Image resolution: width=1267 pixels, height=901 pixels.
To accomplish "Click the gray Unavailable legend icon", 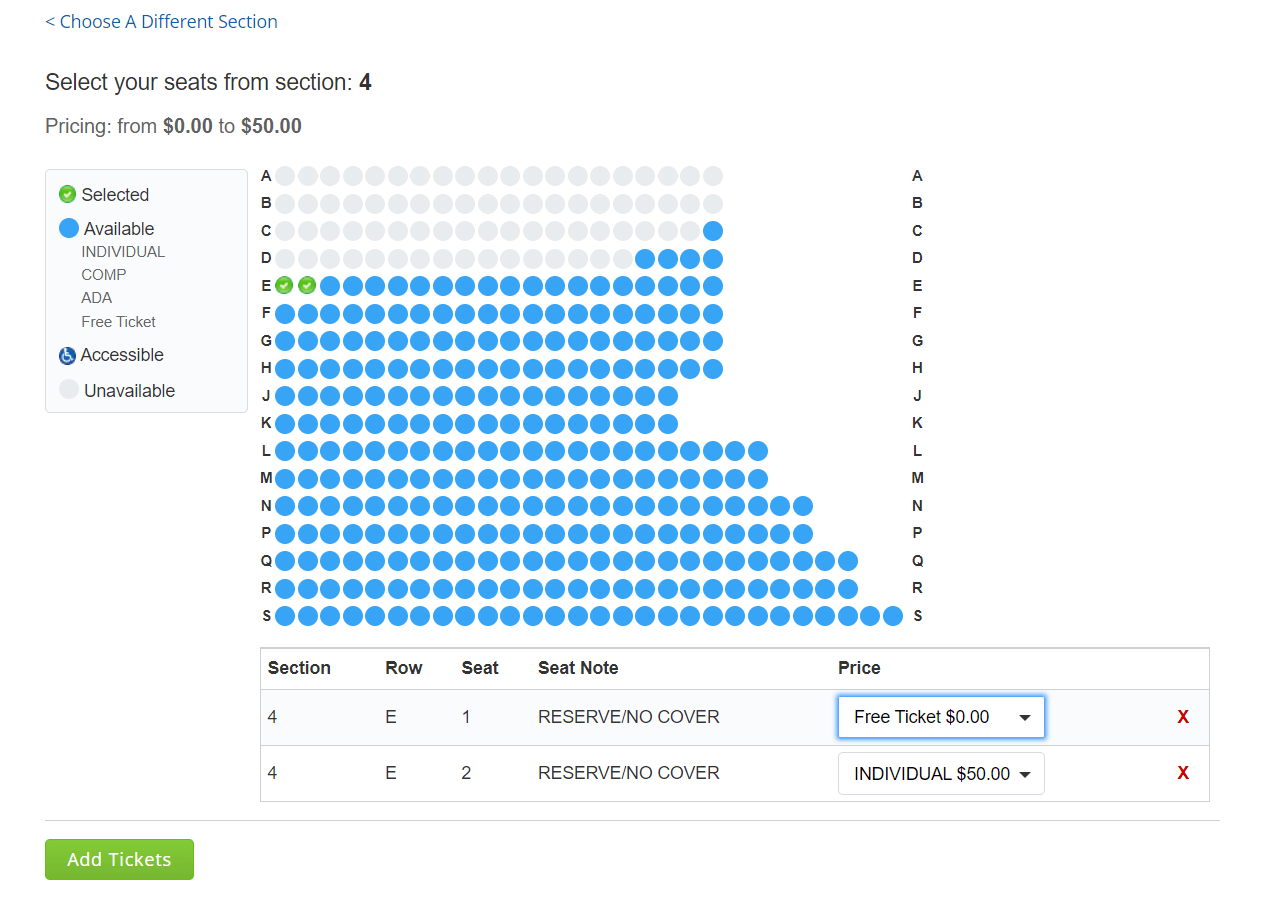I will tap(68, 390).
